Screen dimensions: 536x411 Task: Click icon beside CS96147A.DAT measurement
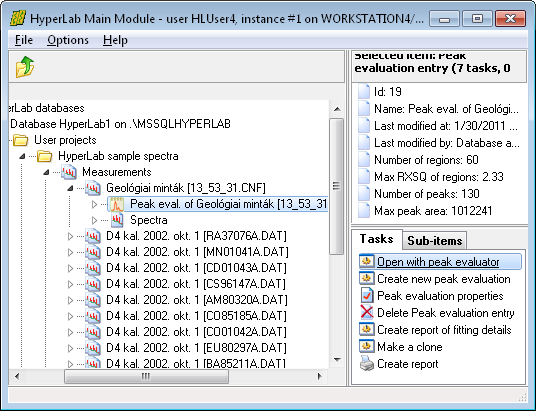(93, 284)
